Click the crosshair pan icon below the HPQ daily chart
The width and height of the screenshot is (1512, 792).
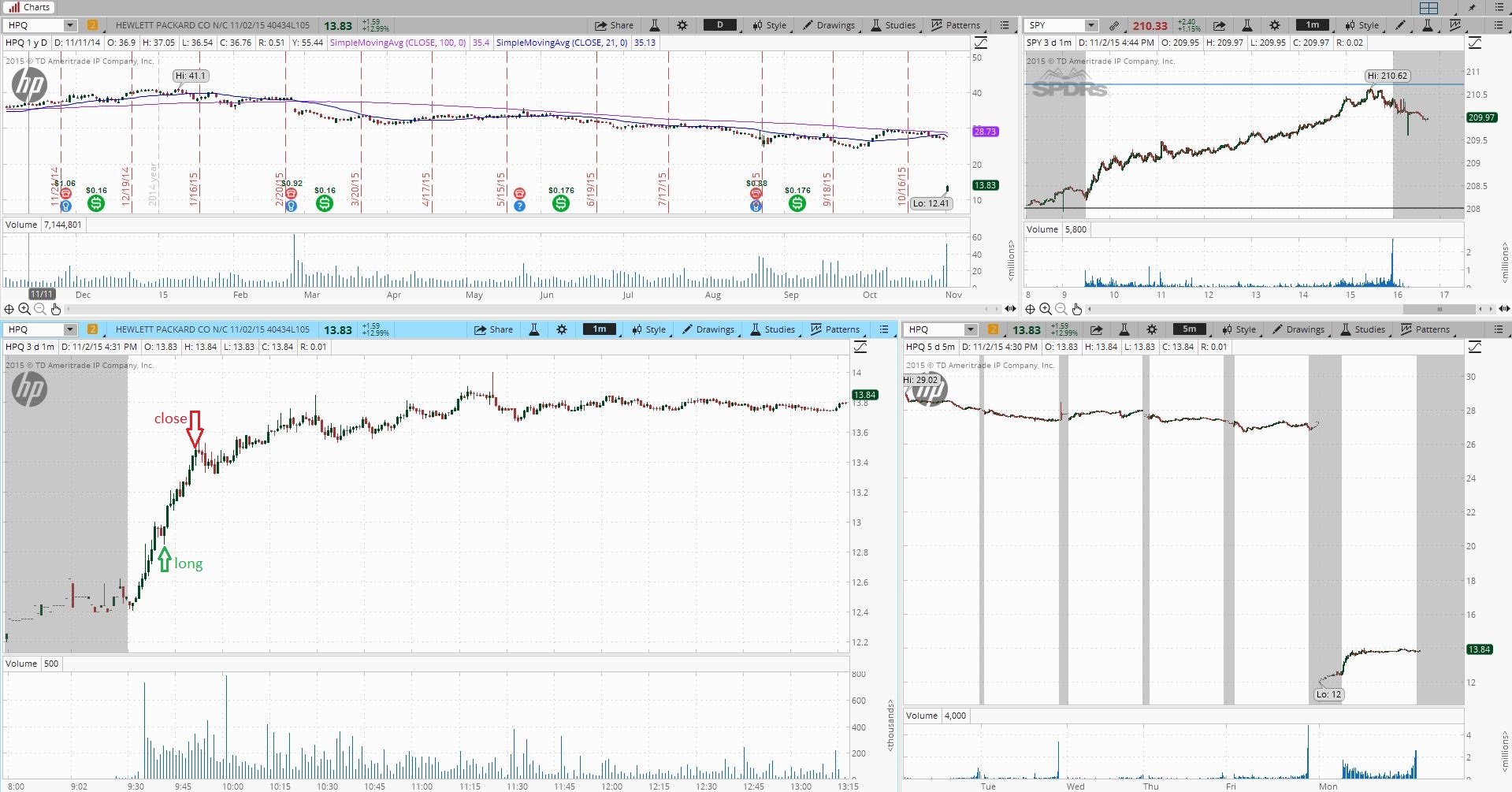[x=9, y=309]
